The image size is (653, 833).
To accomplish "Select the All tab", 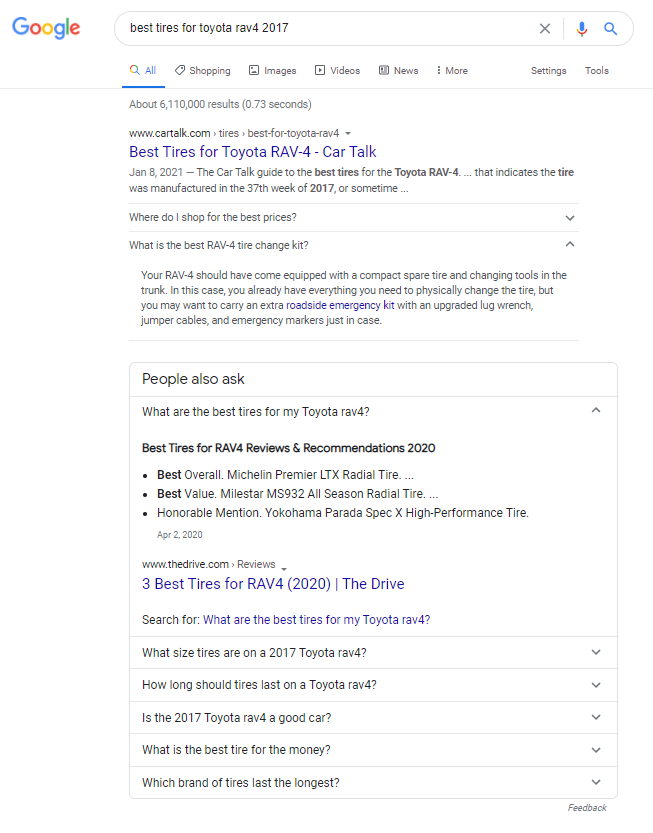I will (x=143, y=71).
